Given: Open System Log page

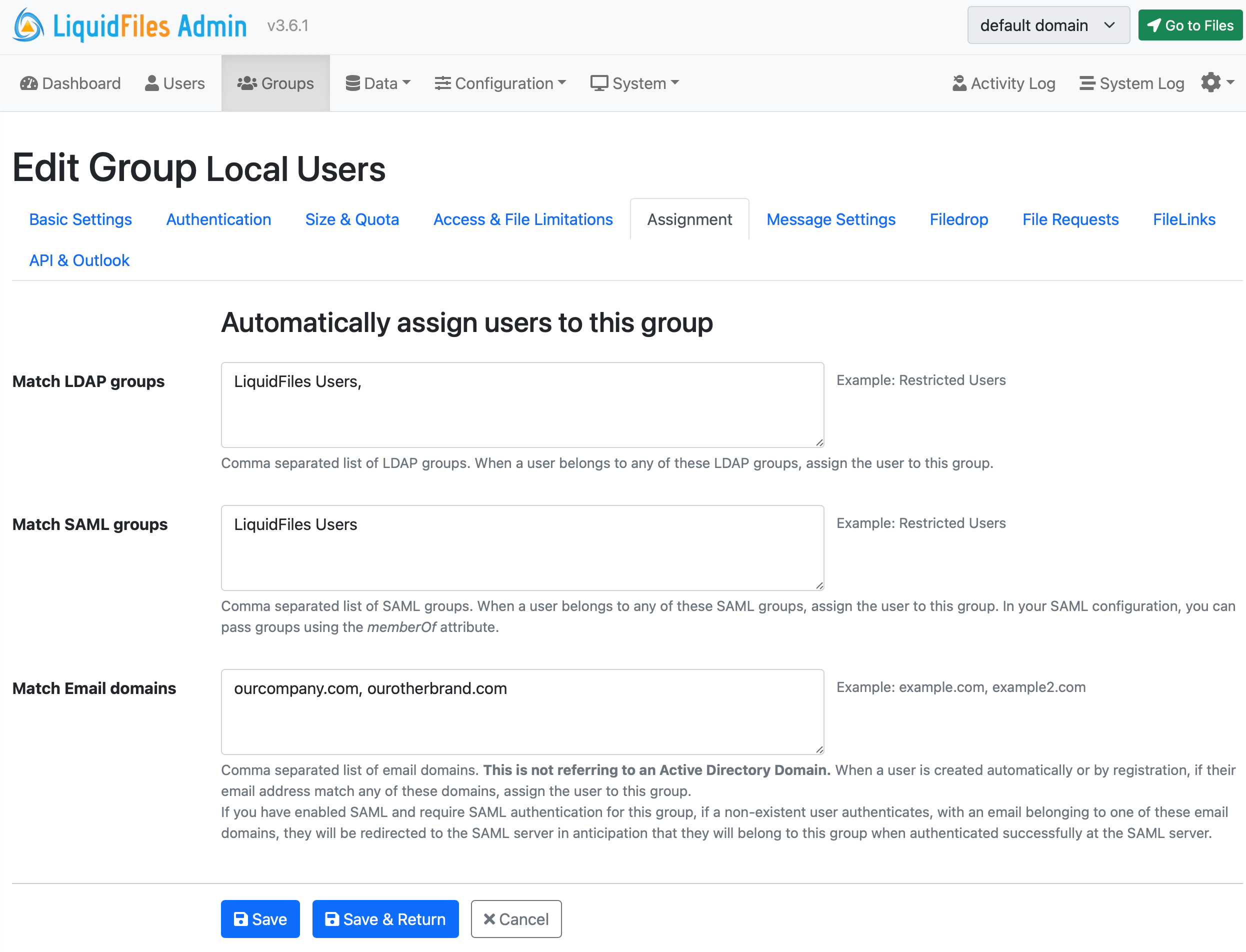Looking at the screenshot, I should tap(1131, 83).
